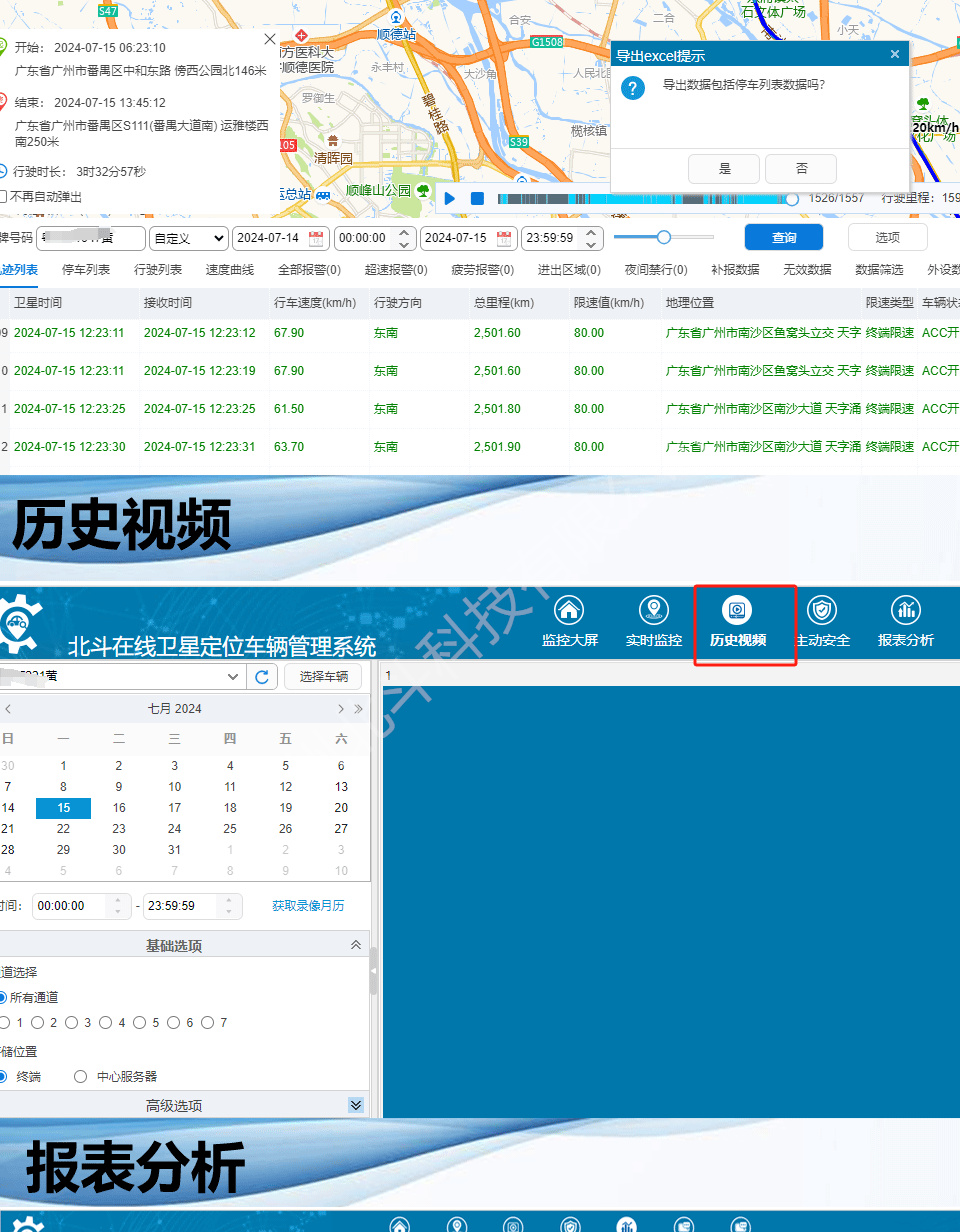
Task: Open the 报表分析 chart icon
Action: click(906, 610)
